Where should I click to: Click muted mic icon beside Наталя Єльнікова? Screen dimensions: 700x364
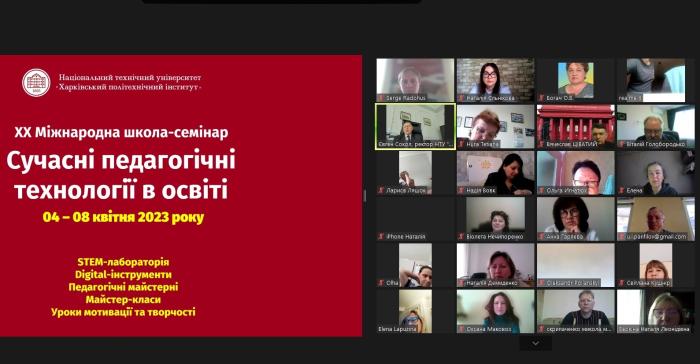click(462, 98)
